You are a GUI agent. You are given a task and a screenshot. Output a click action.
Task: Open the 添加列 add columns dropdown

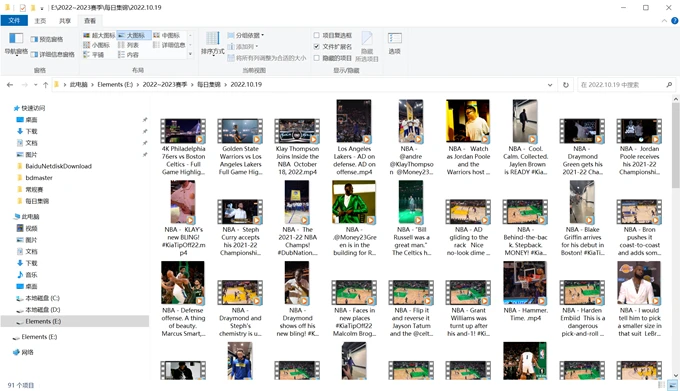pos(243,46)
